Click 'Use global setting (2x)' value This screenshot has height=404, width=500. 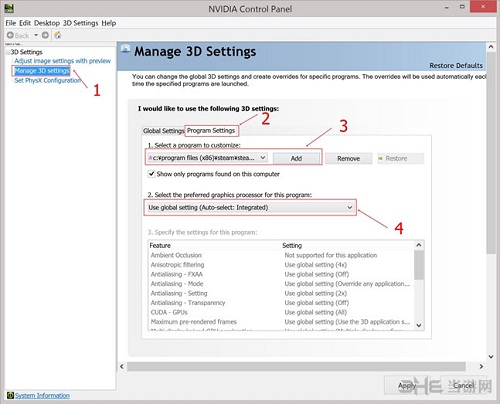tap(316, 293)
